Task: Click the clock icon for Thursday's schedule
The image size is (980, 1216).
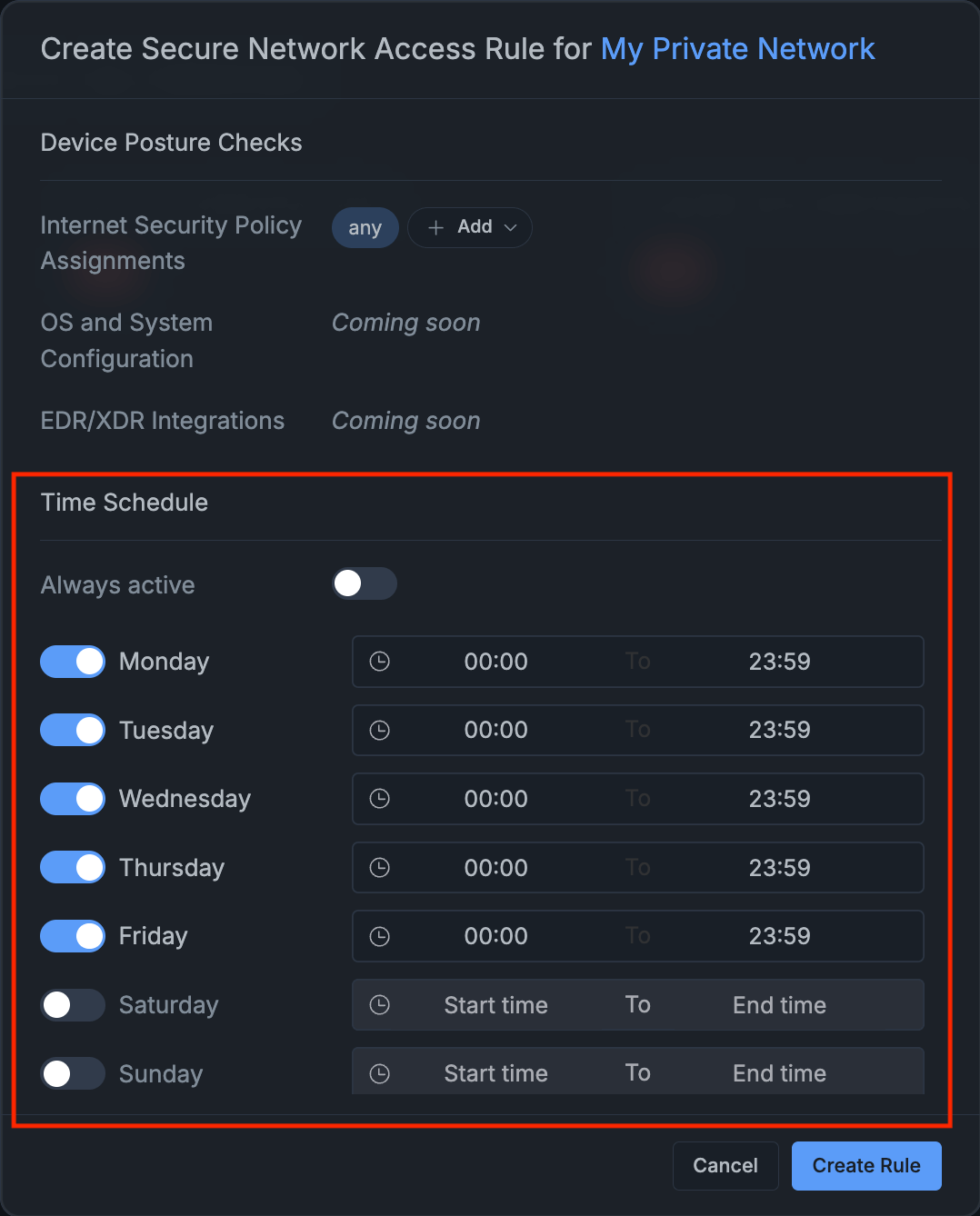Action: 379,867
